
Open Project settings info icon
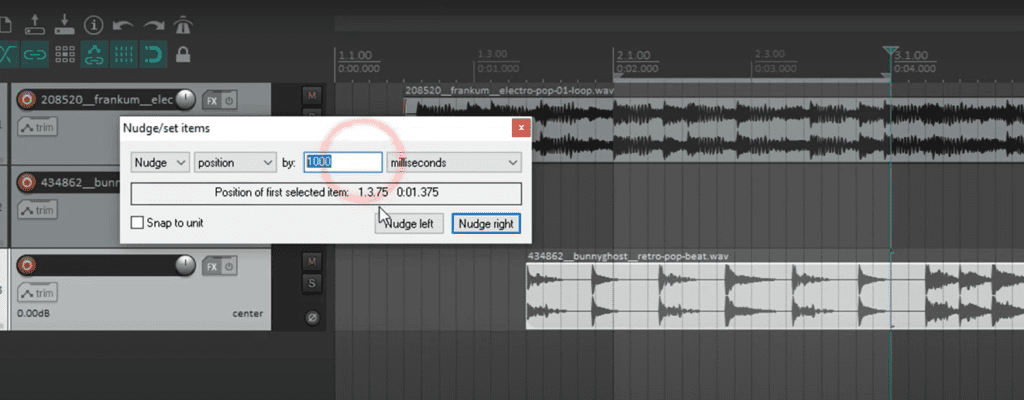click(95, 25)
